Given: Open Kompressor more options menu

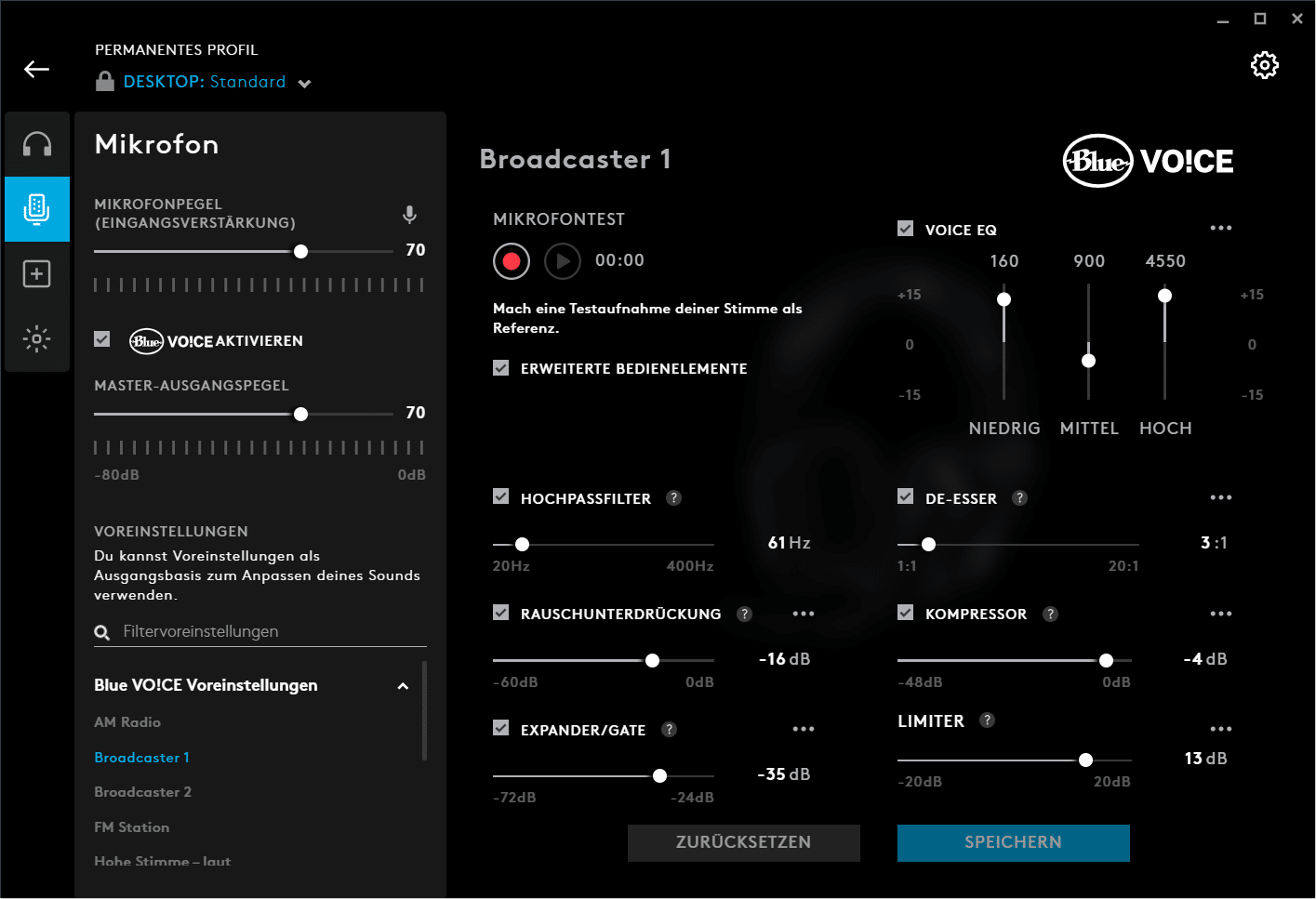Looking at the screenshot, I should click(x=1220, y=614).
